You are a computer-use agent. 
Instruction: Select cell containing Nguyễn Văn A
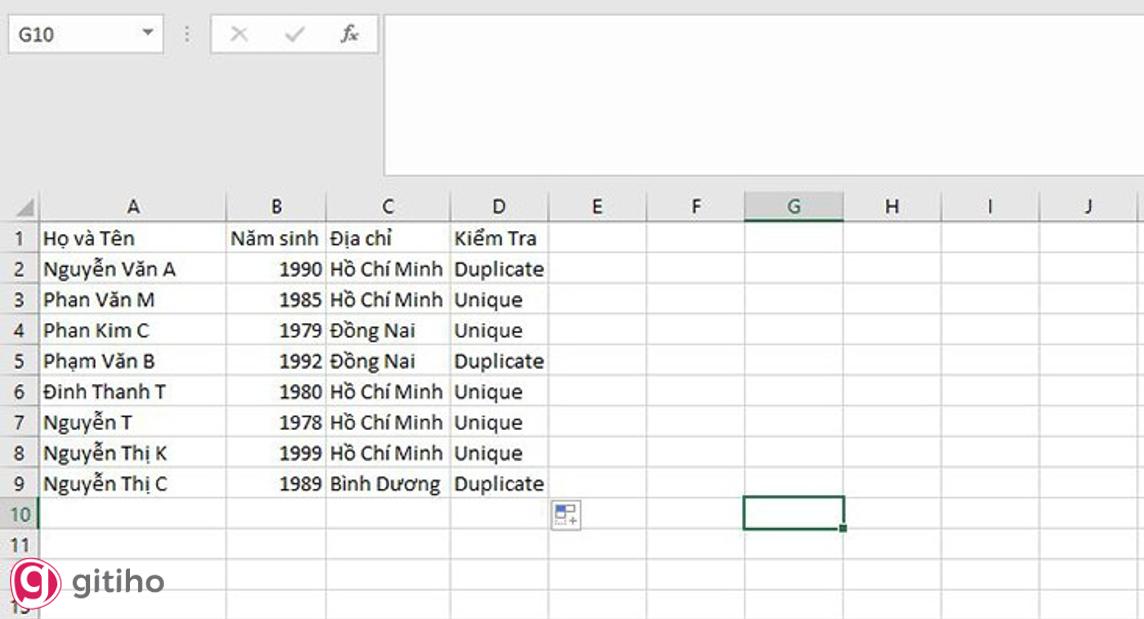click(133, 269)
